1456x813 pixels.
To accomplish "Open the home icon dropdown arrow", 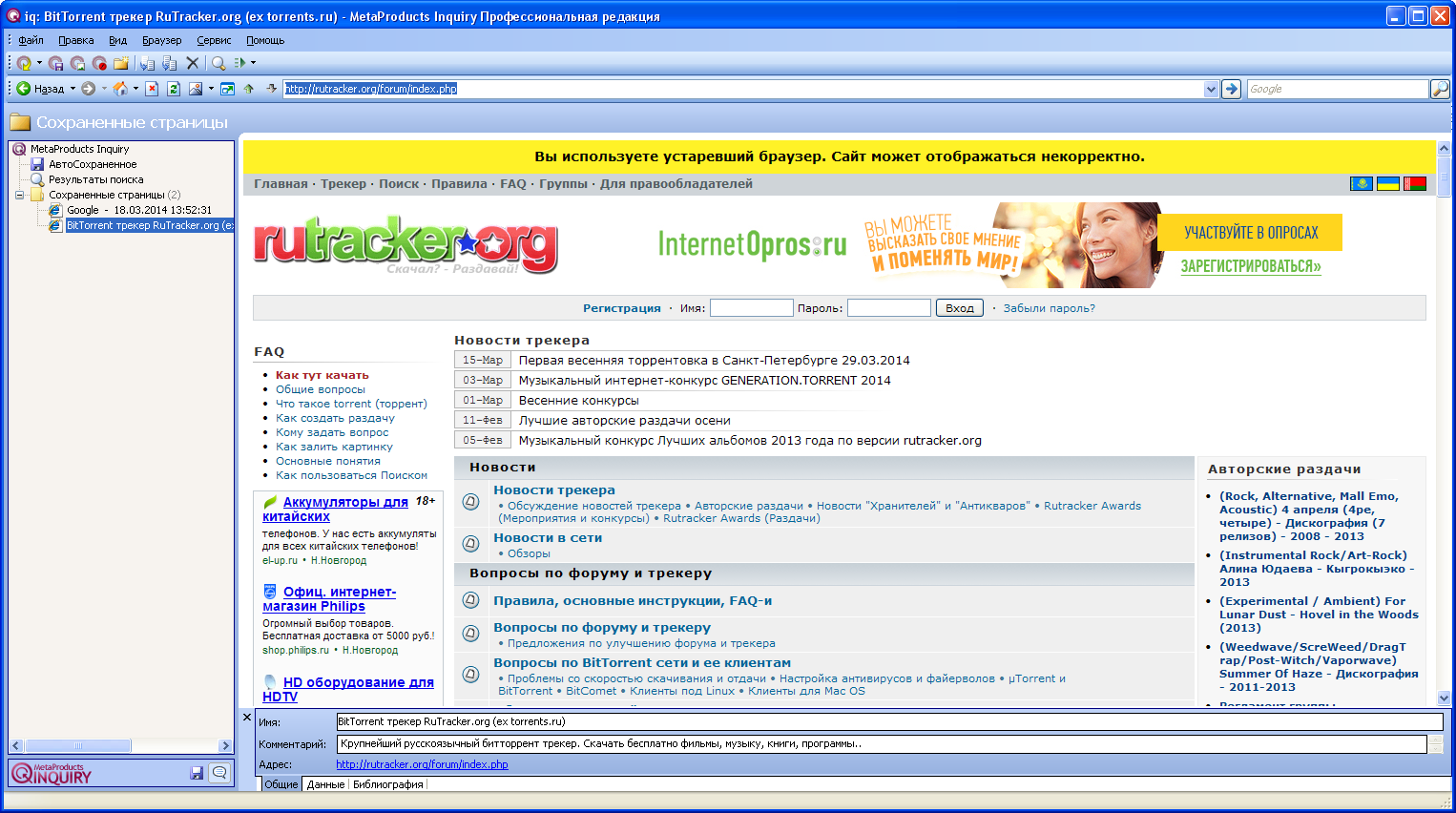I will [x=135, y=89].
